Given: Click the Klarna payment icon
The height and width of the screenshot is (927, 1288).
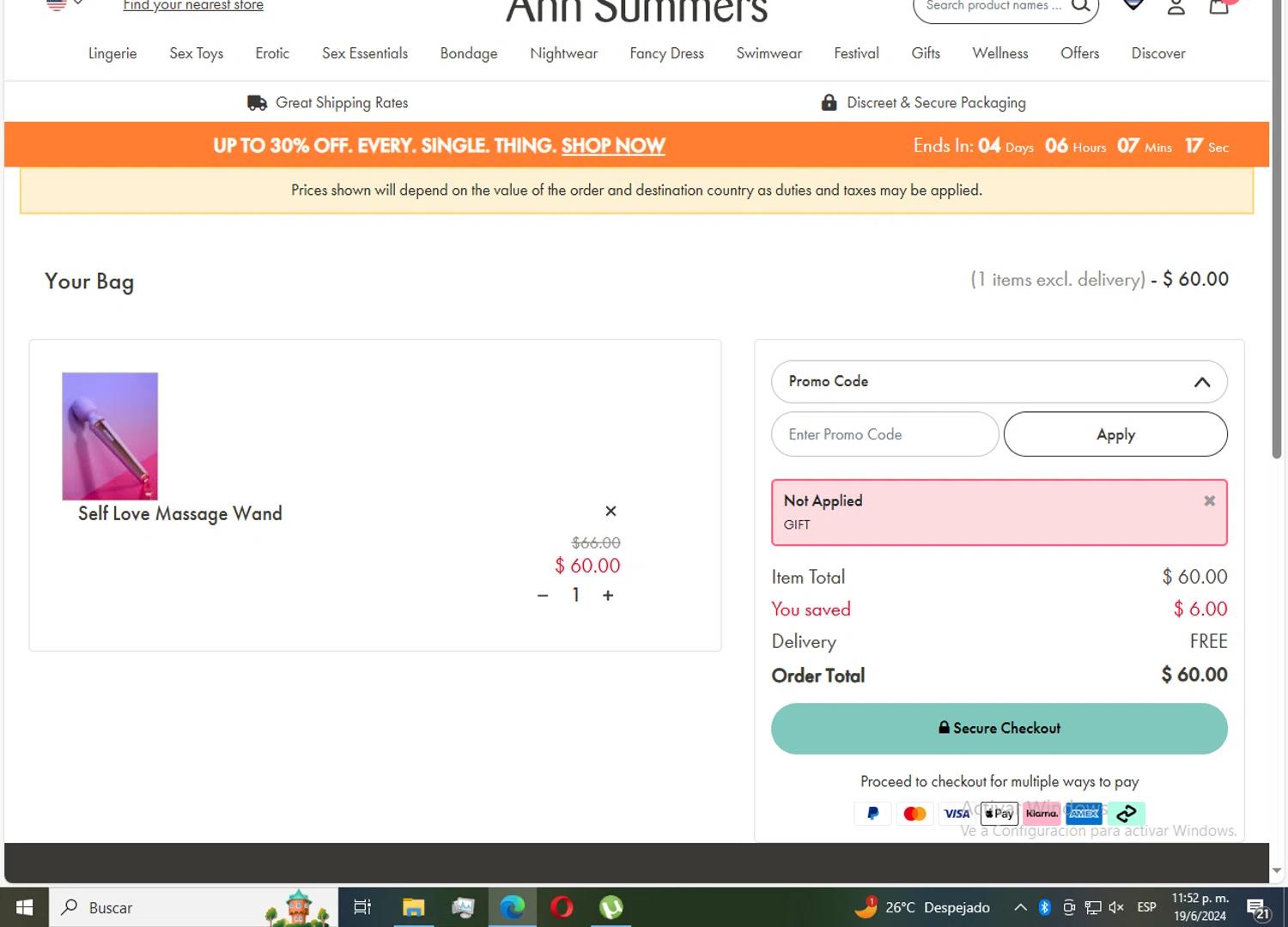Looking at the screenshot, I should point(1042,813).
